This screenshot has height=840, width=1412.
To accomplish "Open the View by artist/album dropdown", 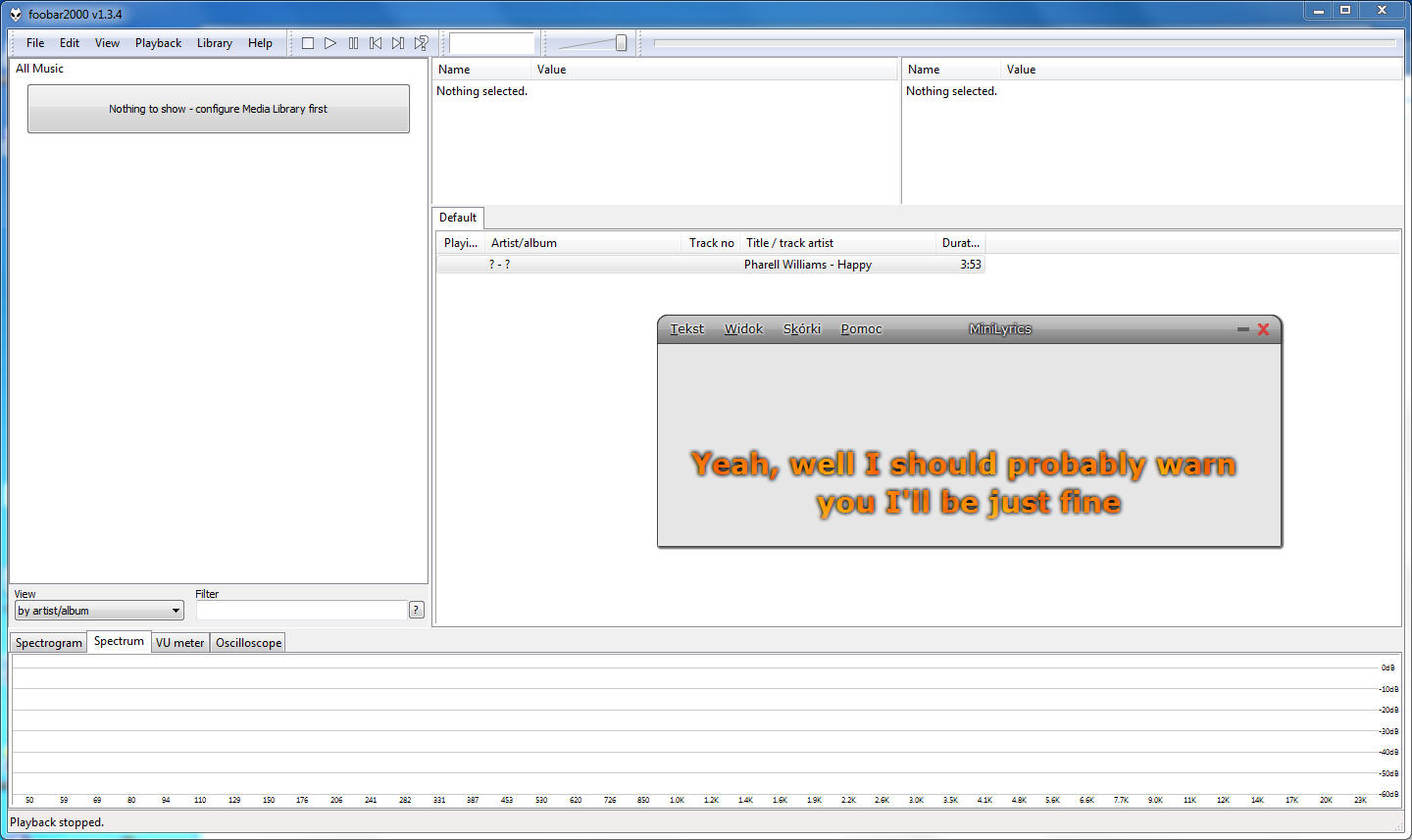I will click(x=99, y=611).
